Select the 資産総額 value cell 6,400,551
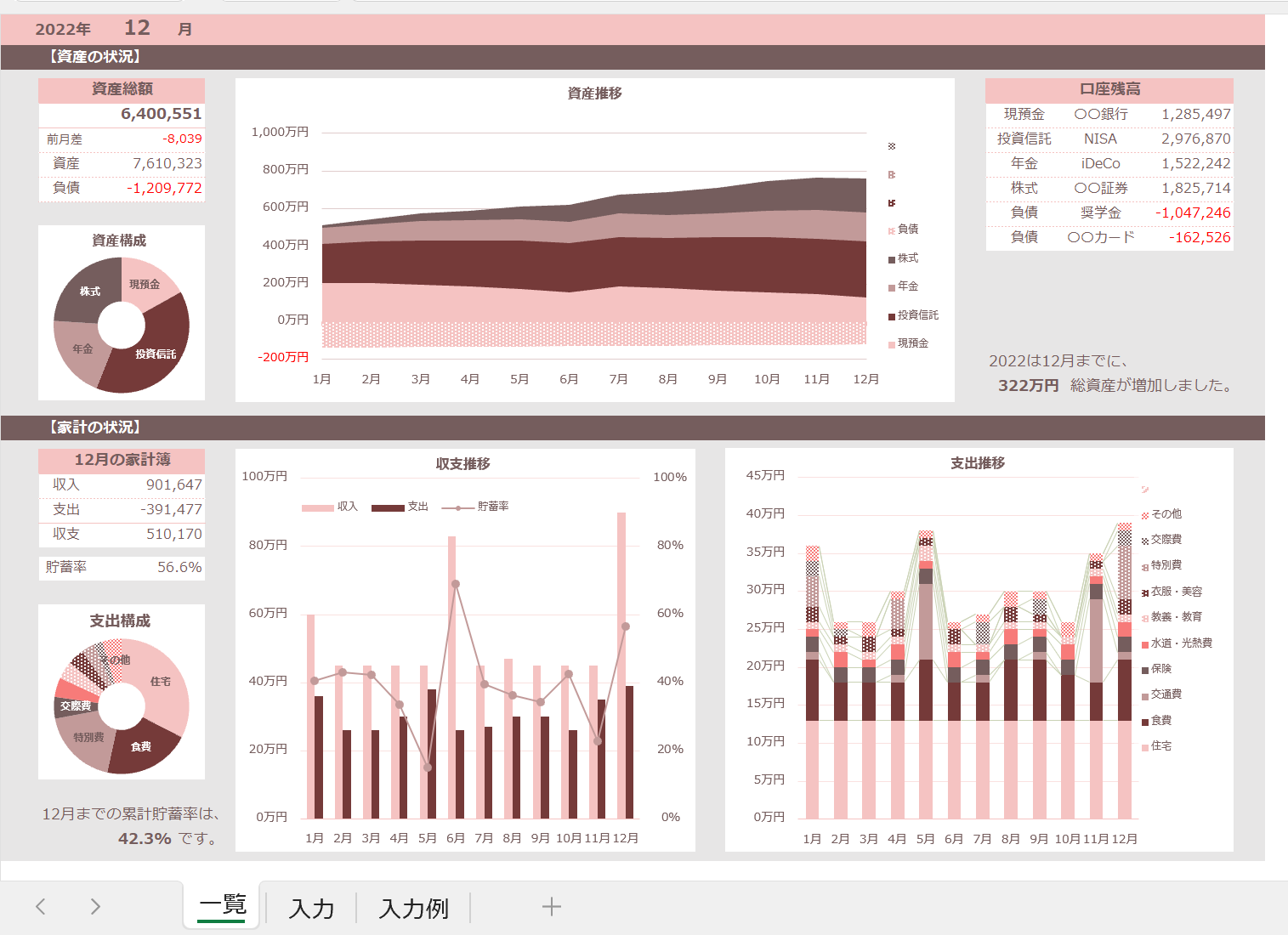The image size is (1288, 935). (x=122, y=114)
